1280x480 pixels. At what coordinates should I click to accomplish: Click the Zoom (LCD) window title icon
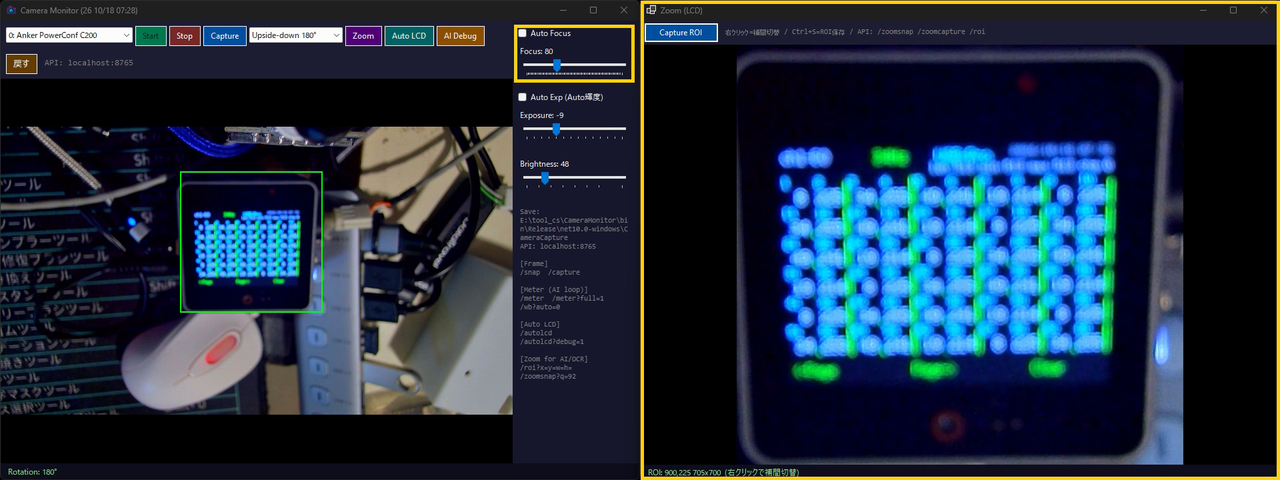click(651, 10)
